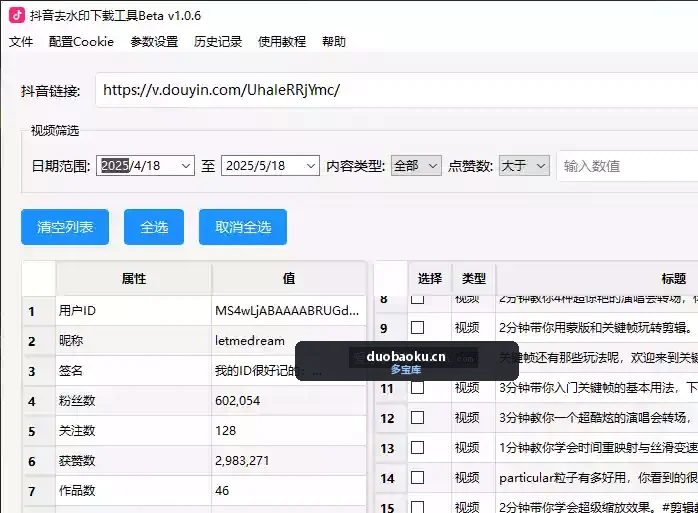Click the 值 column header
The image size is (698, 513).
[289, 279]
